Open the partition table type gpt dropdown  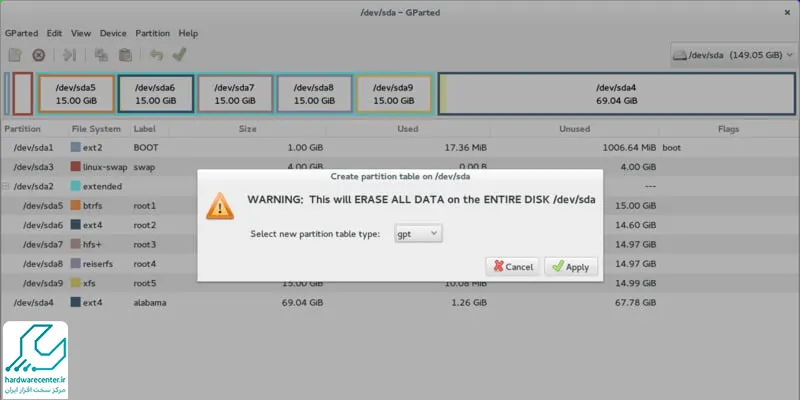point(418,234)
